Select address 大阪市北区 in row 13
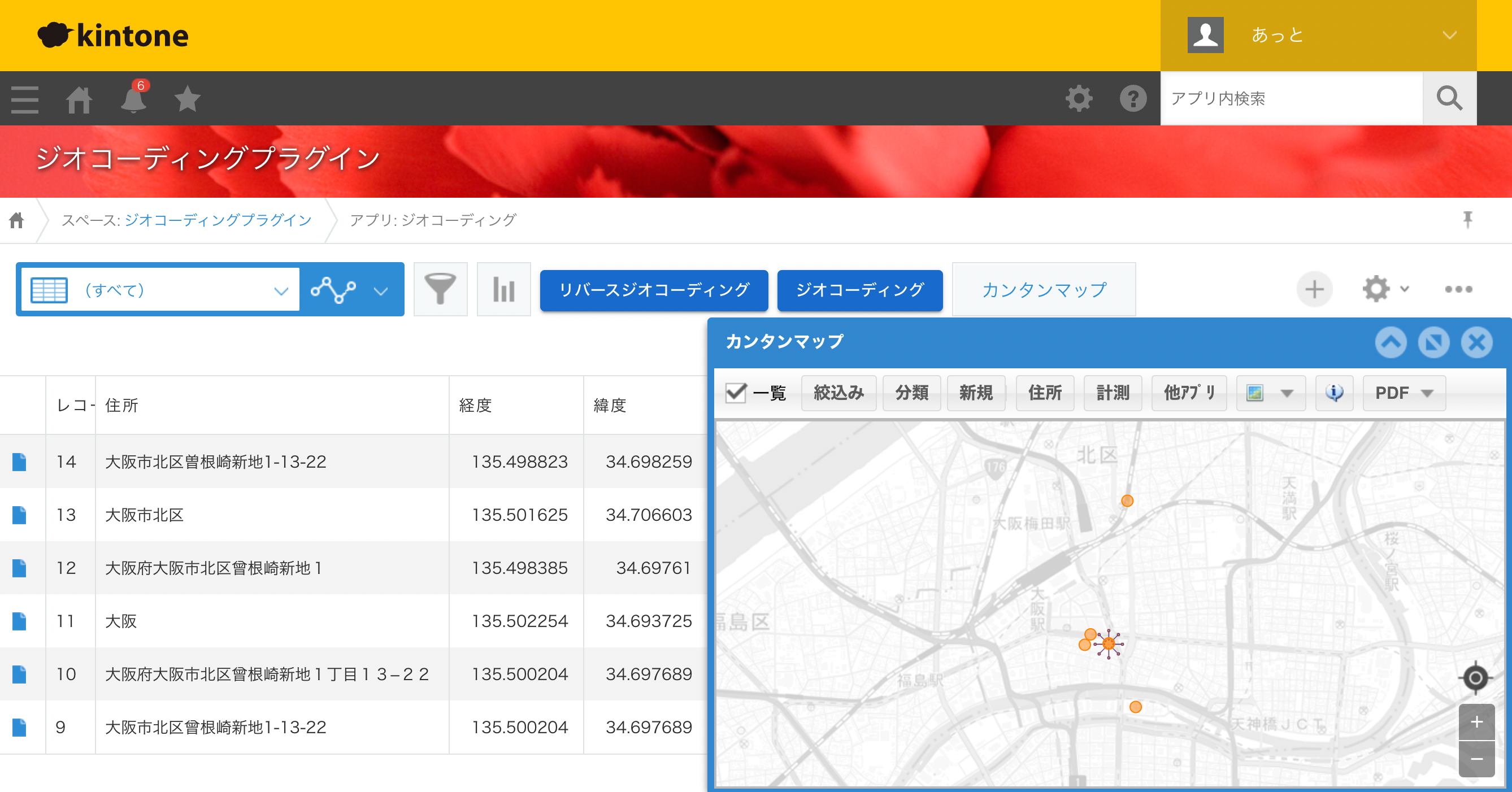This screenshot has height=792, width=1512. coord(145,515)
